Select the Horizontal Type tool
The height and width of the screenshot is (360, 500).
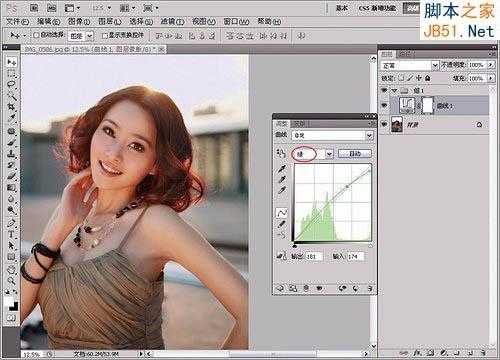tap(12, 234)
